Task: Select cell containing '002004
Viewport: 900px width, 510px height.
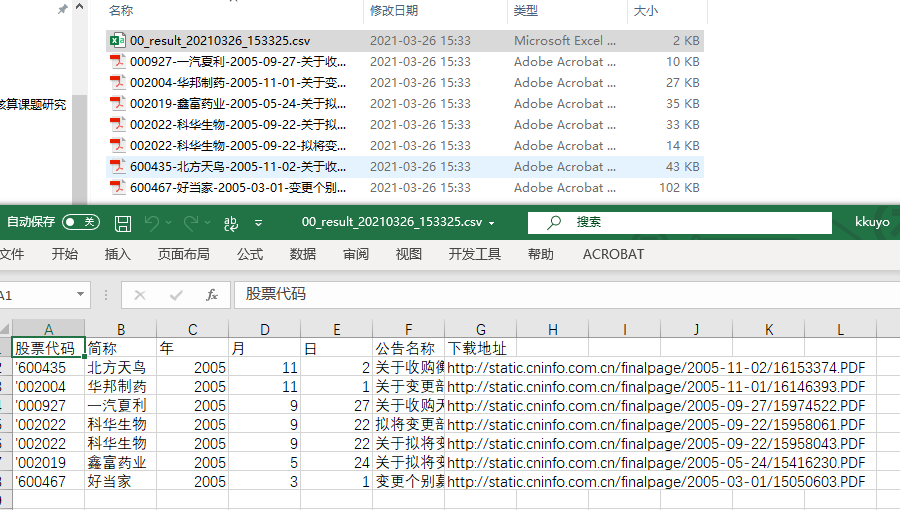Action: pos(48,387)
